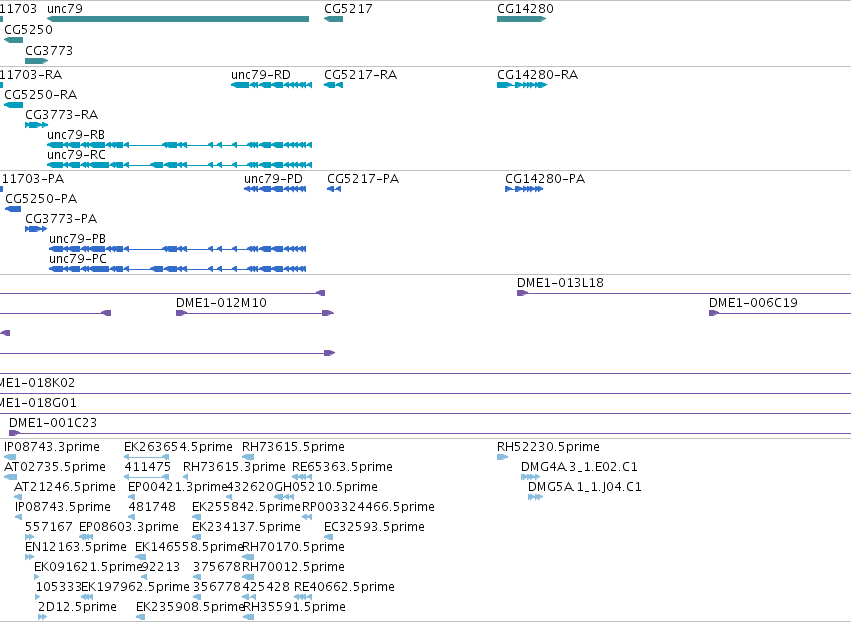
Task: Click the unc79-PC protein label
Action: [78, 259]
